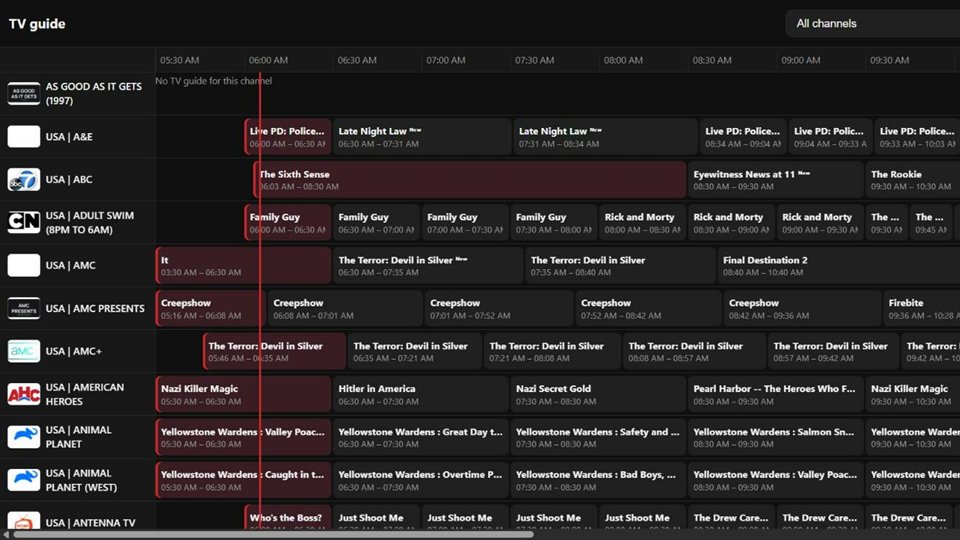Open The Terror: Devil in Silver 07:35 AM on AMC
960x540 pixels.
click(x=620, y=266)
